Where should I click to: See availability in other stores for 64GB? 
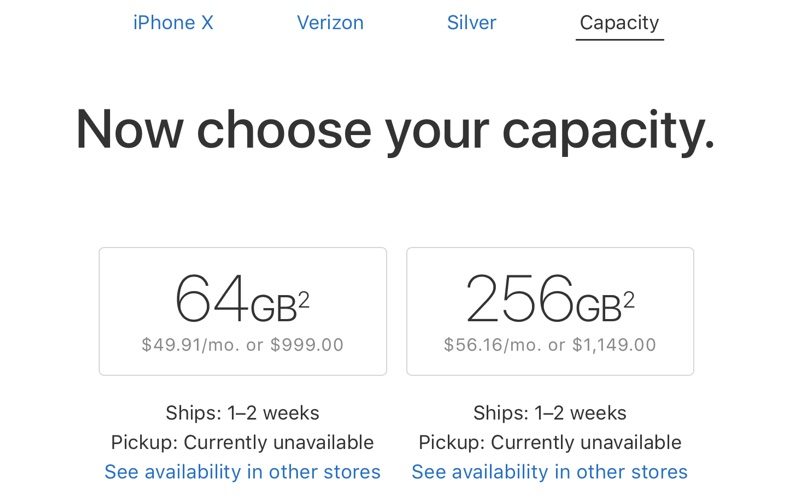coord(242,471)
